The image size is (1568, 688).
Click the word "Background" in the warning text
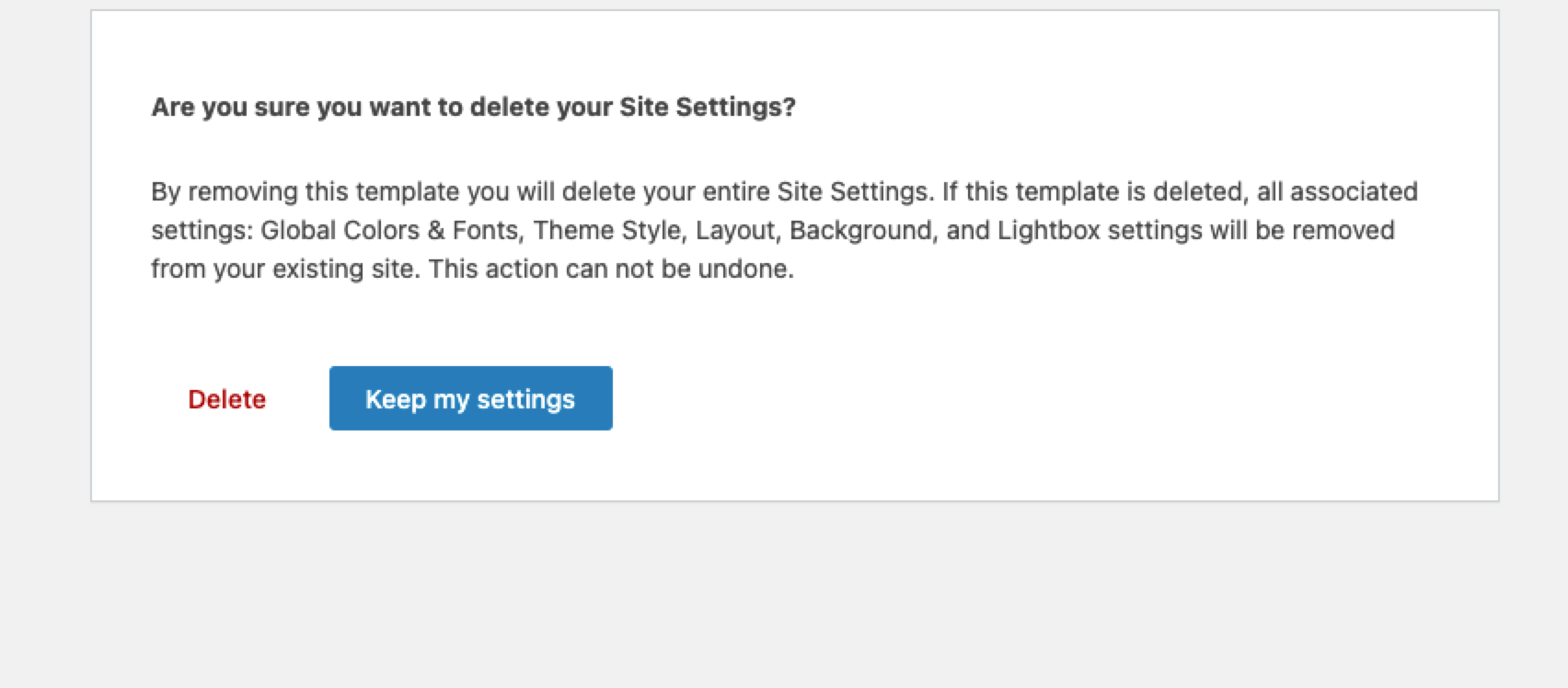pyautogui.click(x=860, y=230)
